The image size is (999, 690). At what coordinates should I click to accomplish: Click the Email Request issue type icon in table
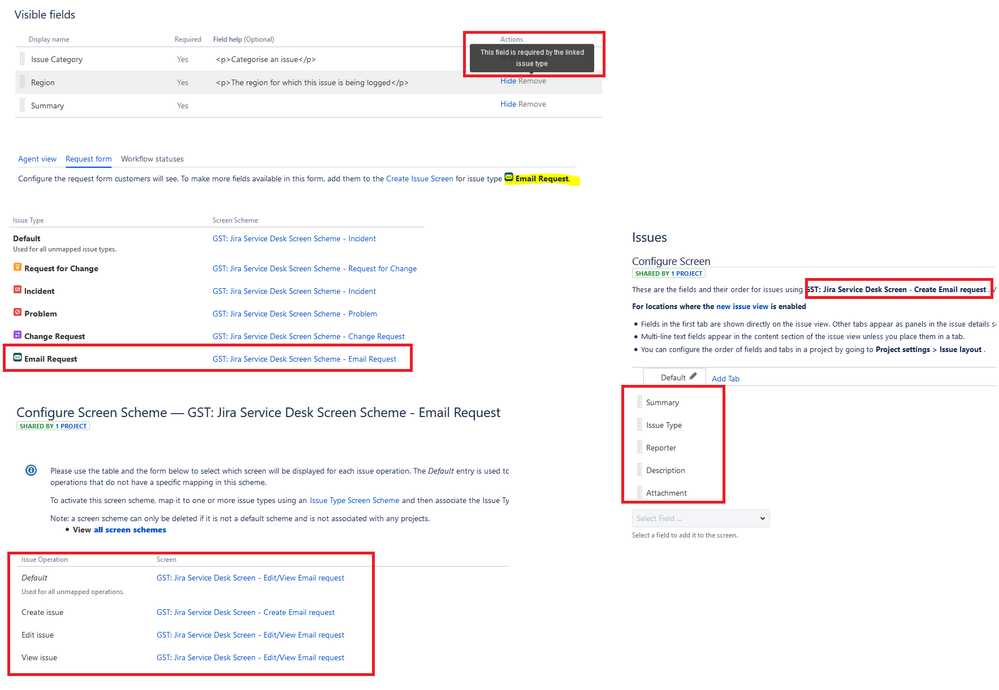coord(17,358)
